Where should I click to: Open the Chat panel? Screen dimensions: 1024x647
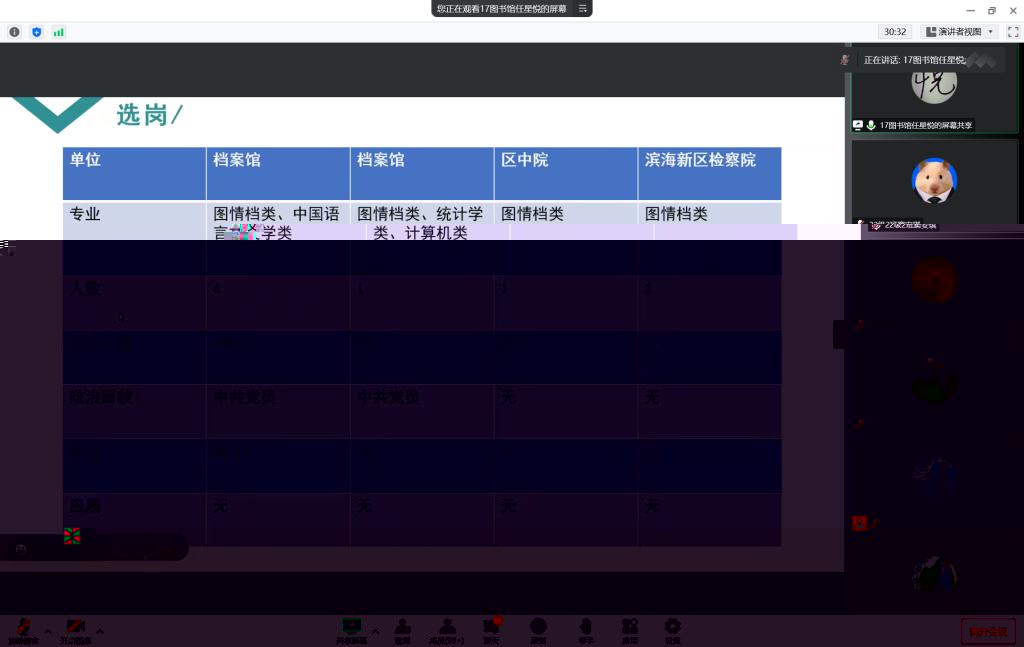coord(491,629)
